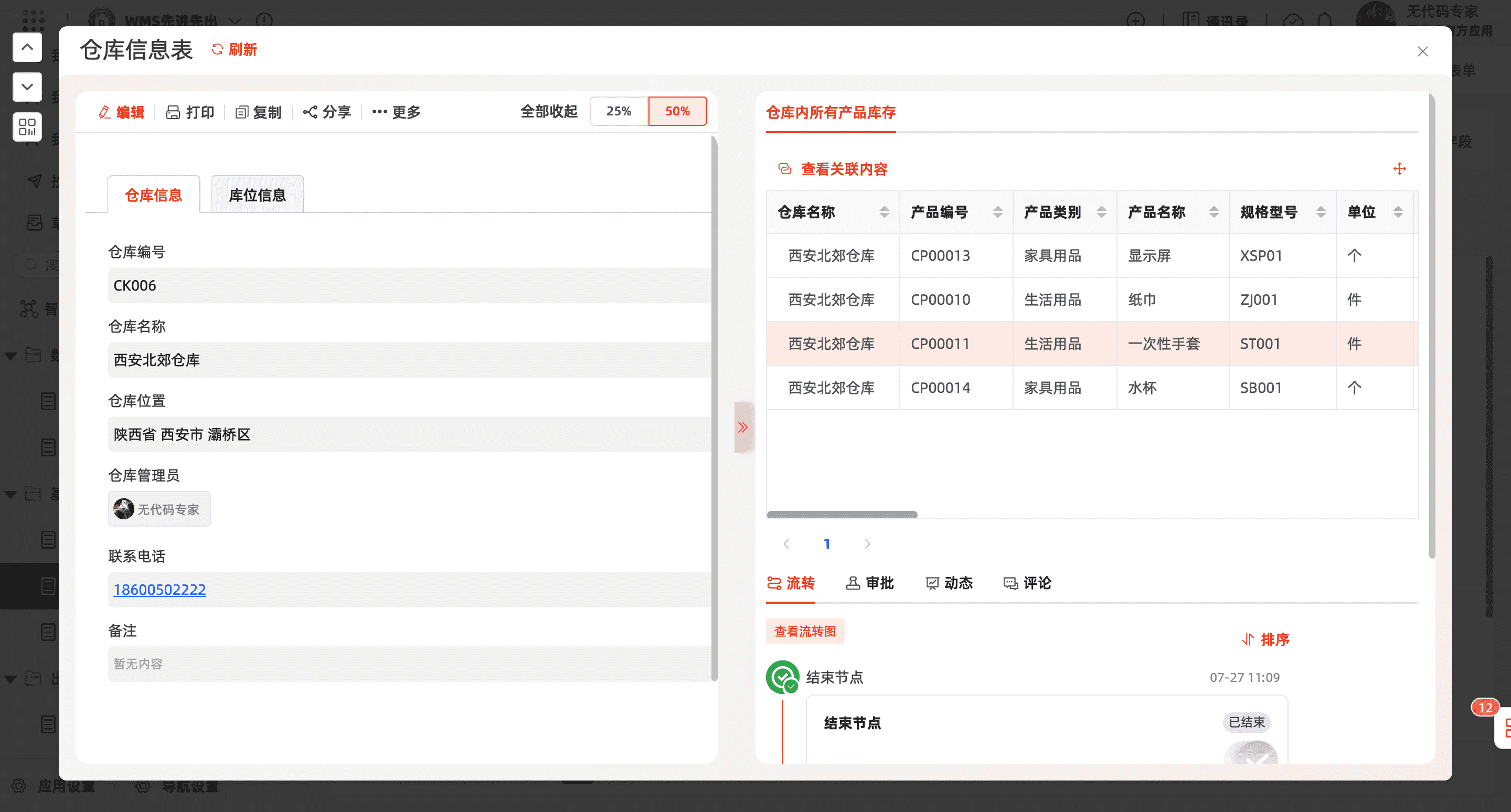Collapse the side panel with double-chevron handle
This screenshot has height=812, width=1511.
742,427
